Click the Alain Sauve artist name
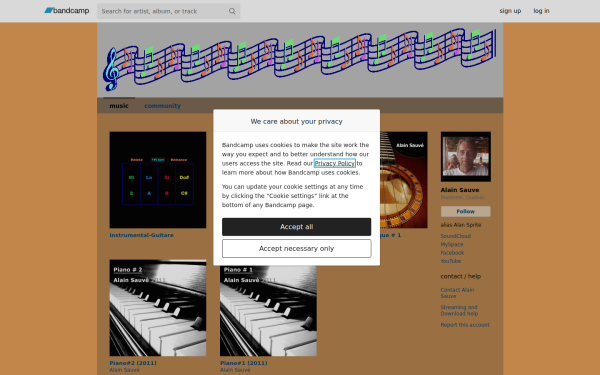600x375 pixels. tap(460, 190)
